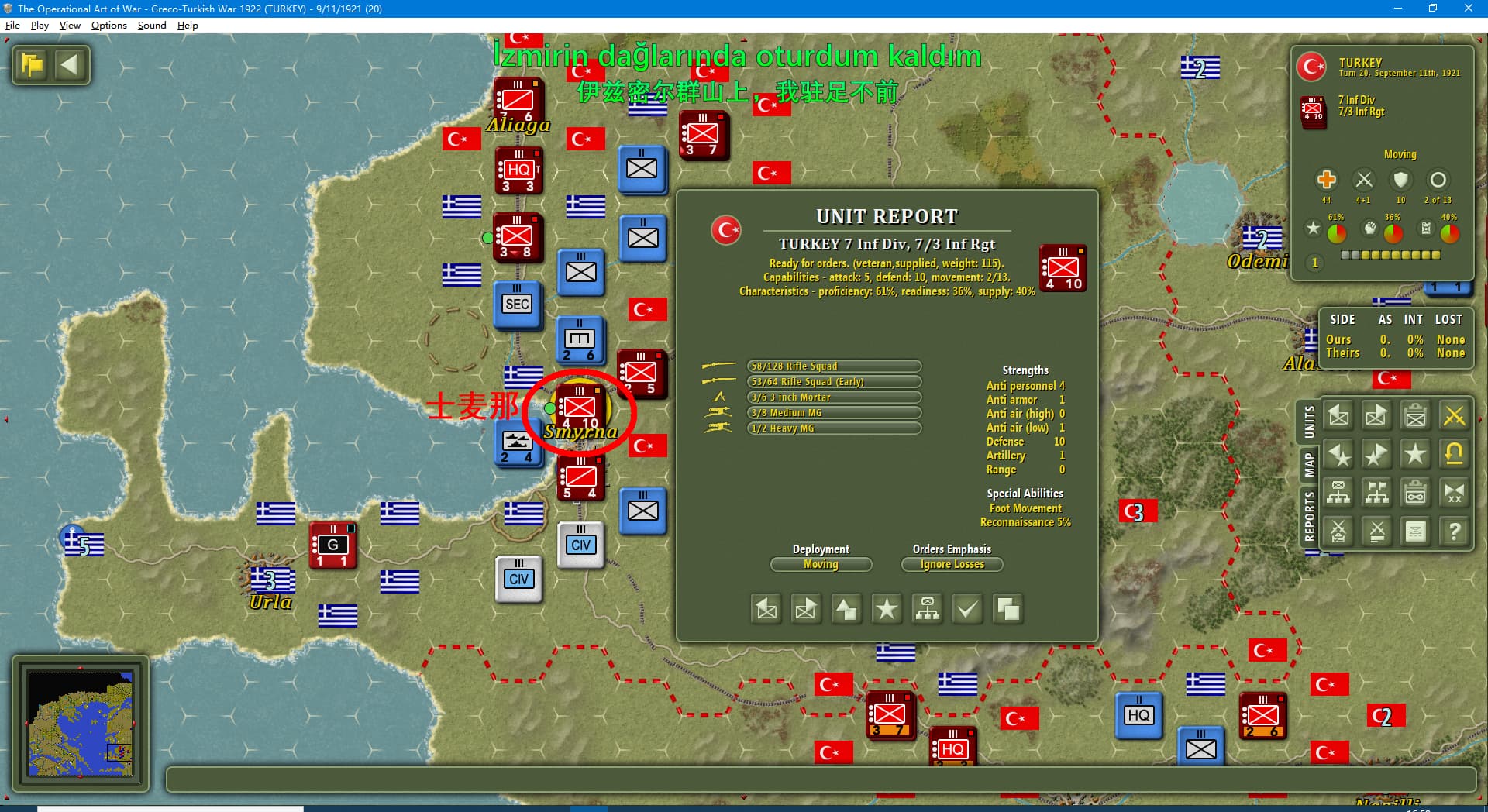
Task: Open unit hierarchy tree icon in side panel
Action: tap(1338, 493)
